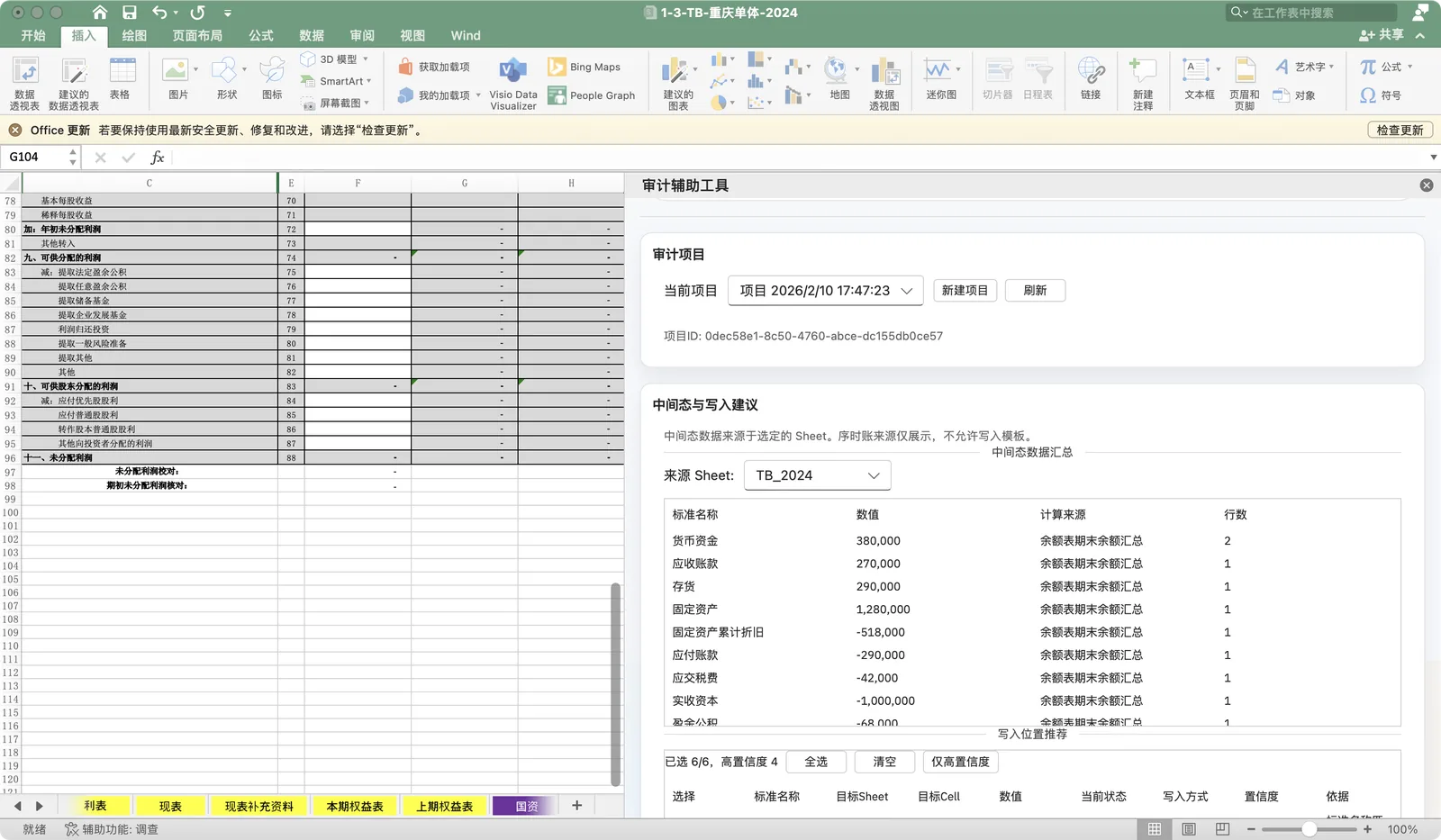Switch to the 开始 ribbon tab

(x=33, y=35)
